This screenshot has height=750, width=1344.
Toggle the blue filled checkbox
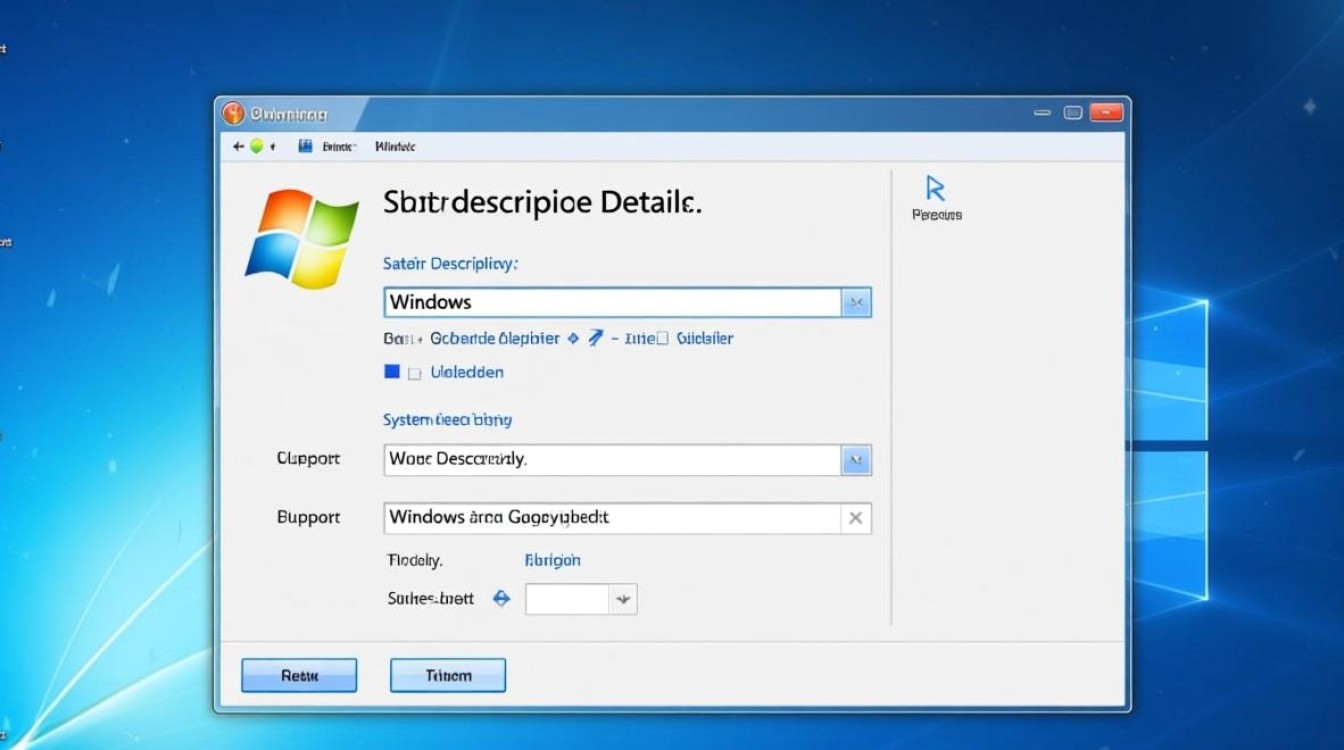(x=392, y=372)
